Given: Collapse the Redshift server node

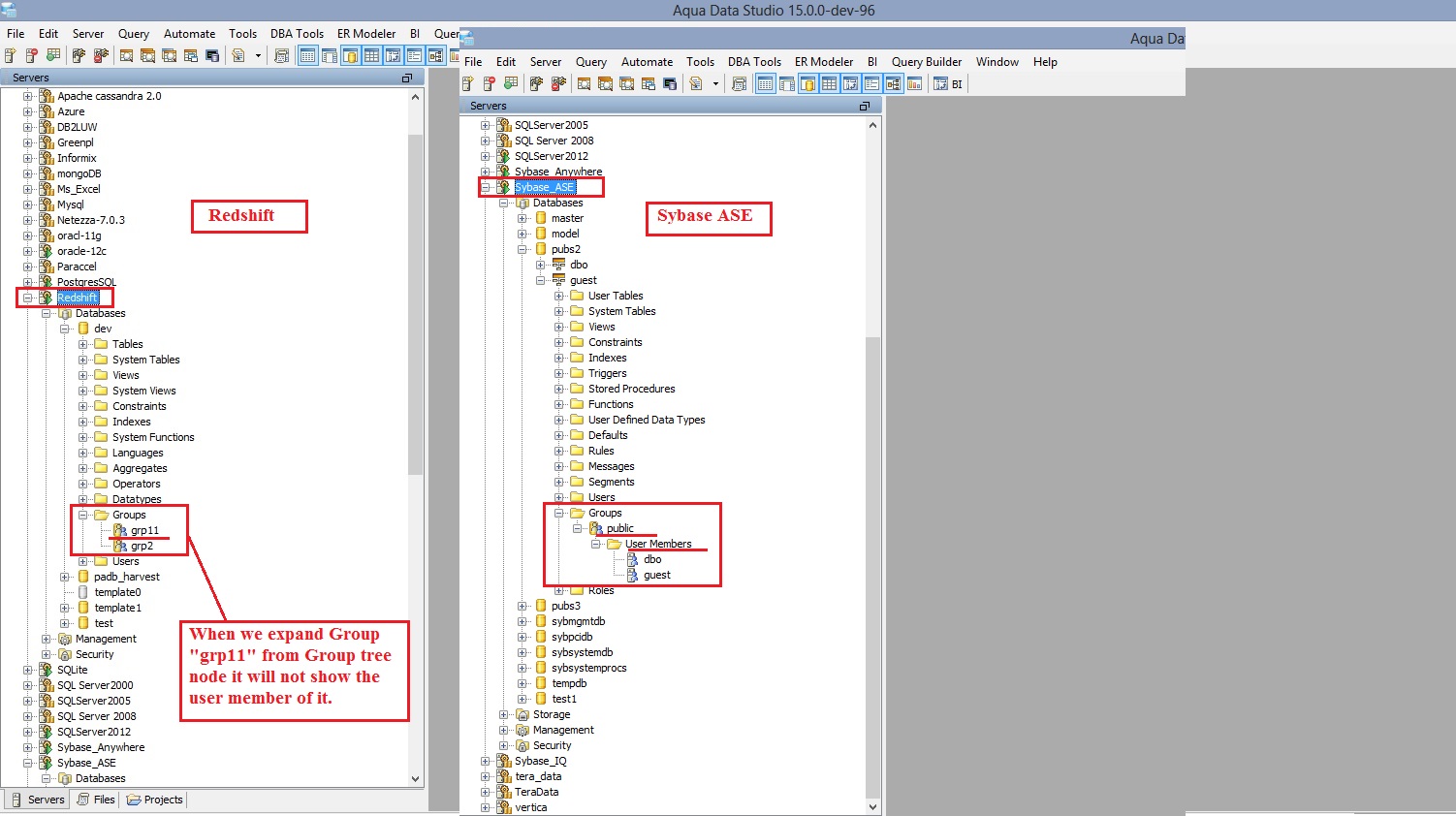Looking at the screenshot, I should tap(28, 298).
